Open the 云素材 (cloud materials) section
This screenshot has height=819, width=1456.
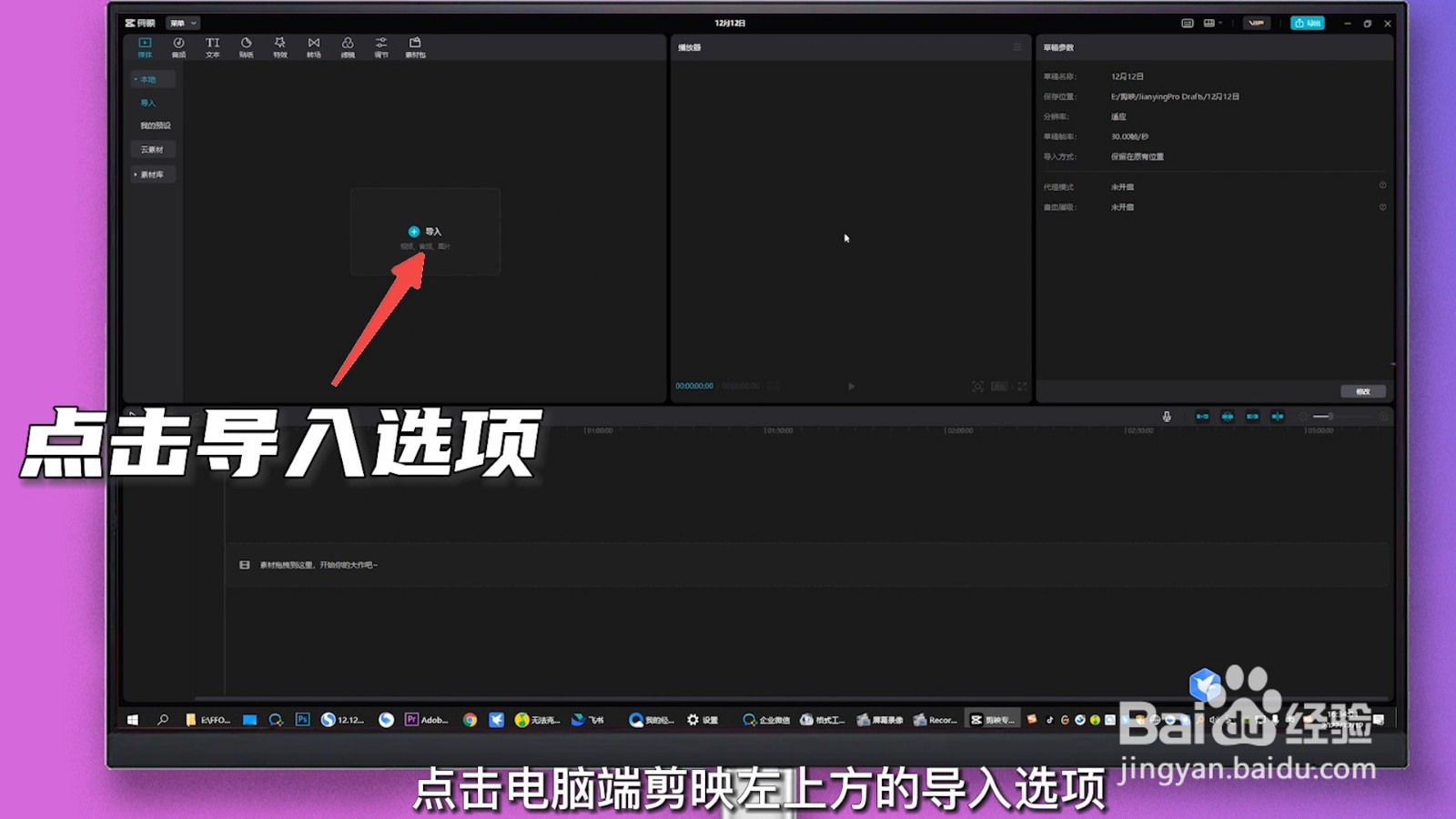(x=152, y=148)
